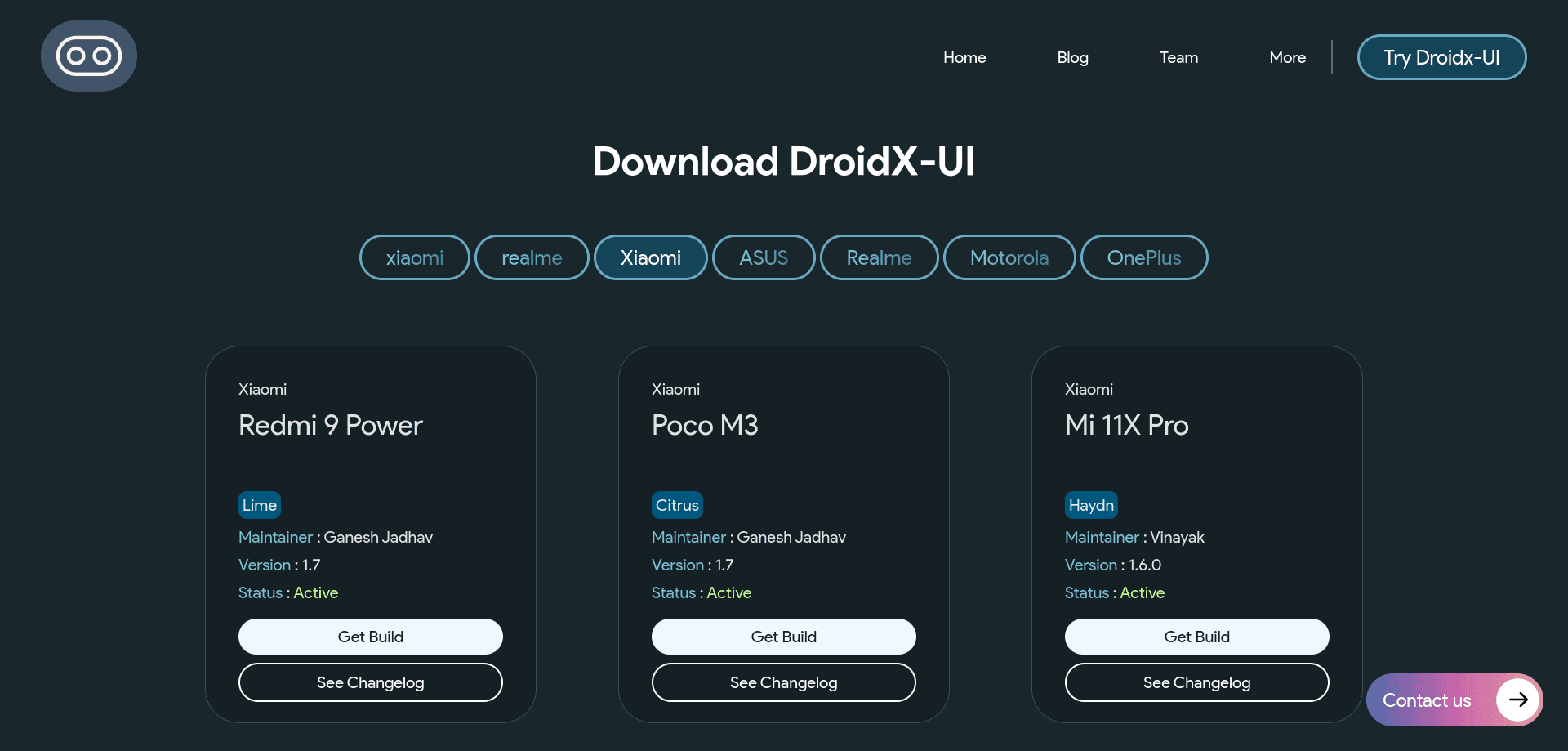This screenshot has width=1568, height=751.
Task: Get Build for Redmi 9 Power
Action: click(370, 637)
